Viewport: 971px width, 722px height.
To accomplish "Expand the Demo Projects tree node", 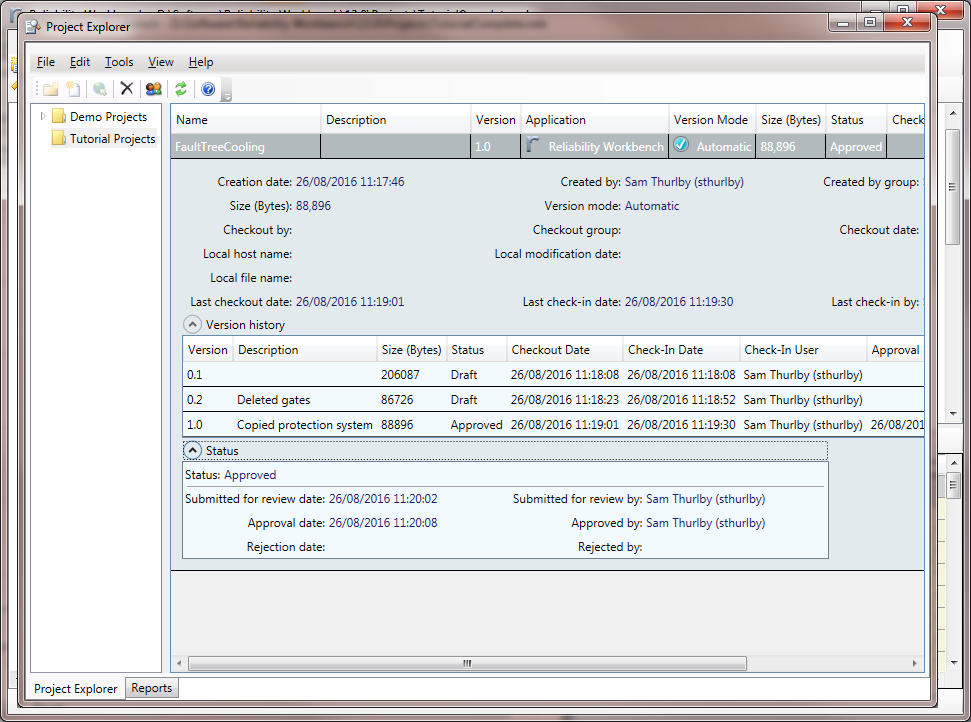I will click(x=42, y=117).
